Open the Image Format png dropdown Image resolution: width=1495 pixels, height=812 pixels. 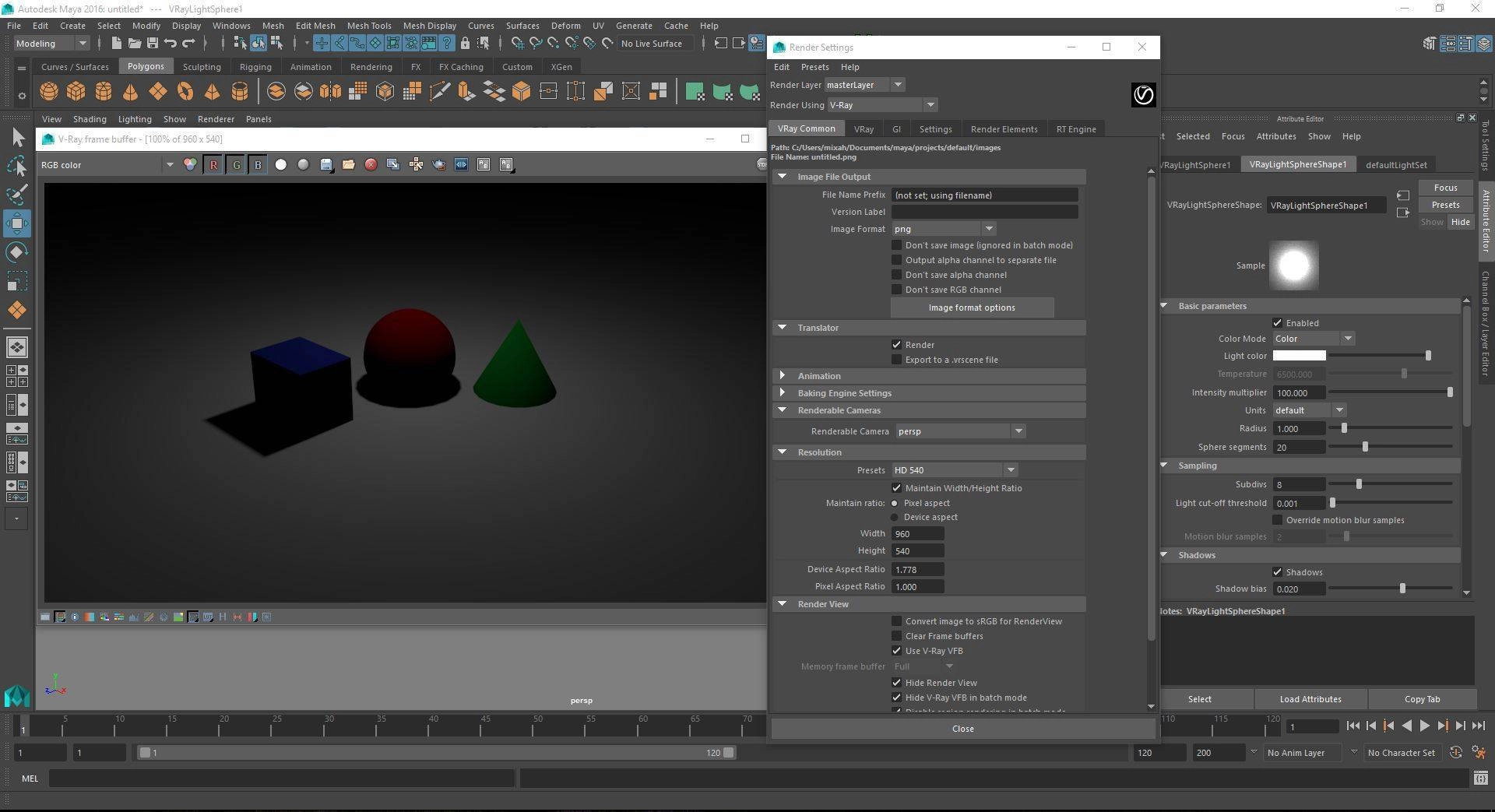pos(944,229)
